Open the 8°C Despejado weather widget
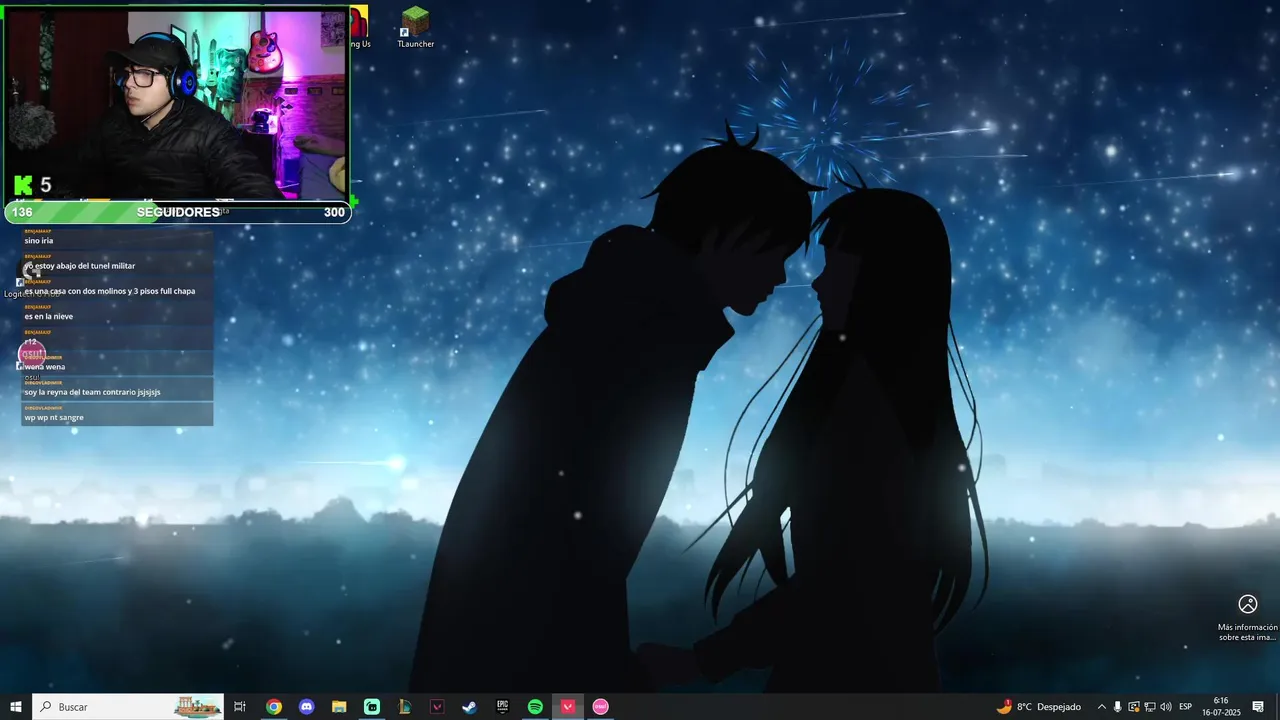This screenshot has height=720, width=1280. [x=1039, y=707]
